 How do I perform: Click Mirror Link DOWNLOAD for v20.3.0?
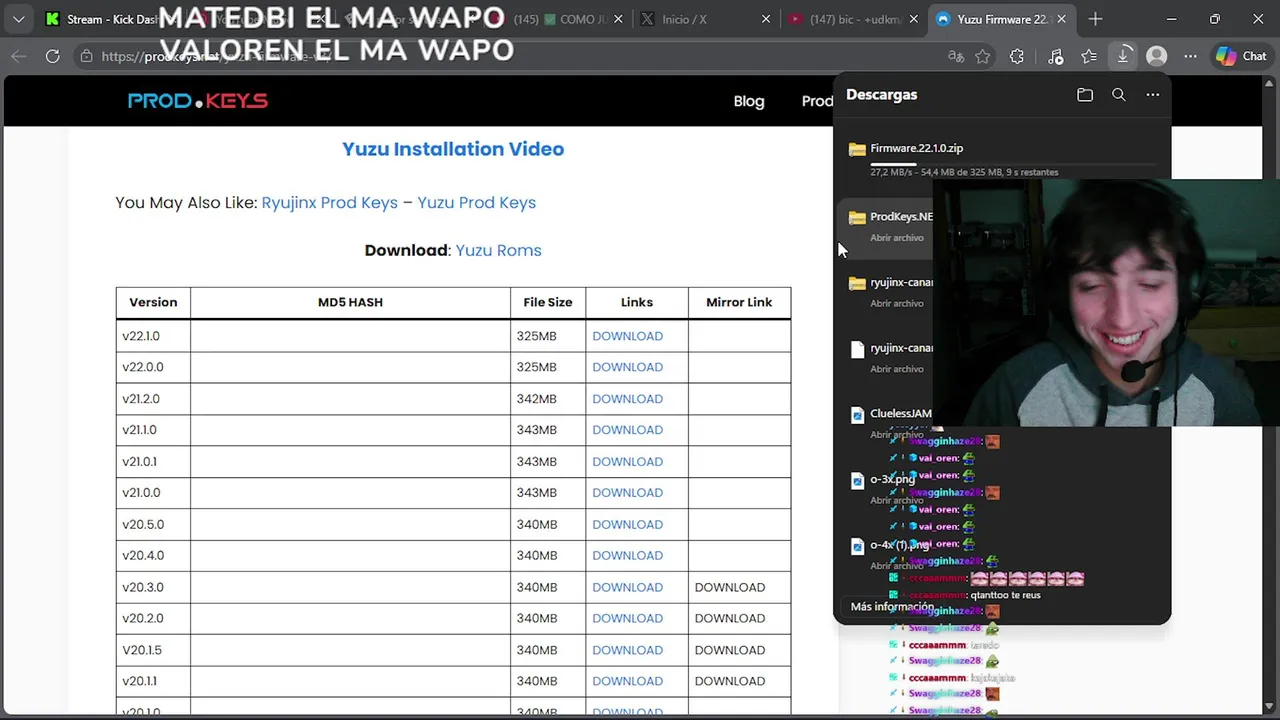(730, 588)
